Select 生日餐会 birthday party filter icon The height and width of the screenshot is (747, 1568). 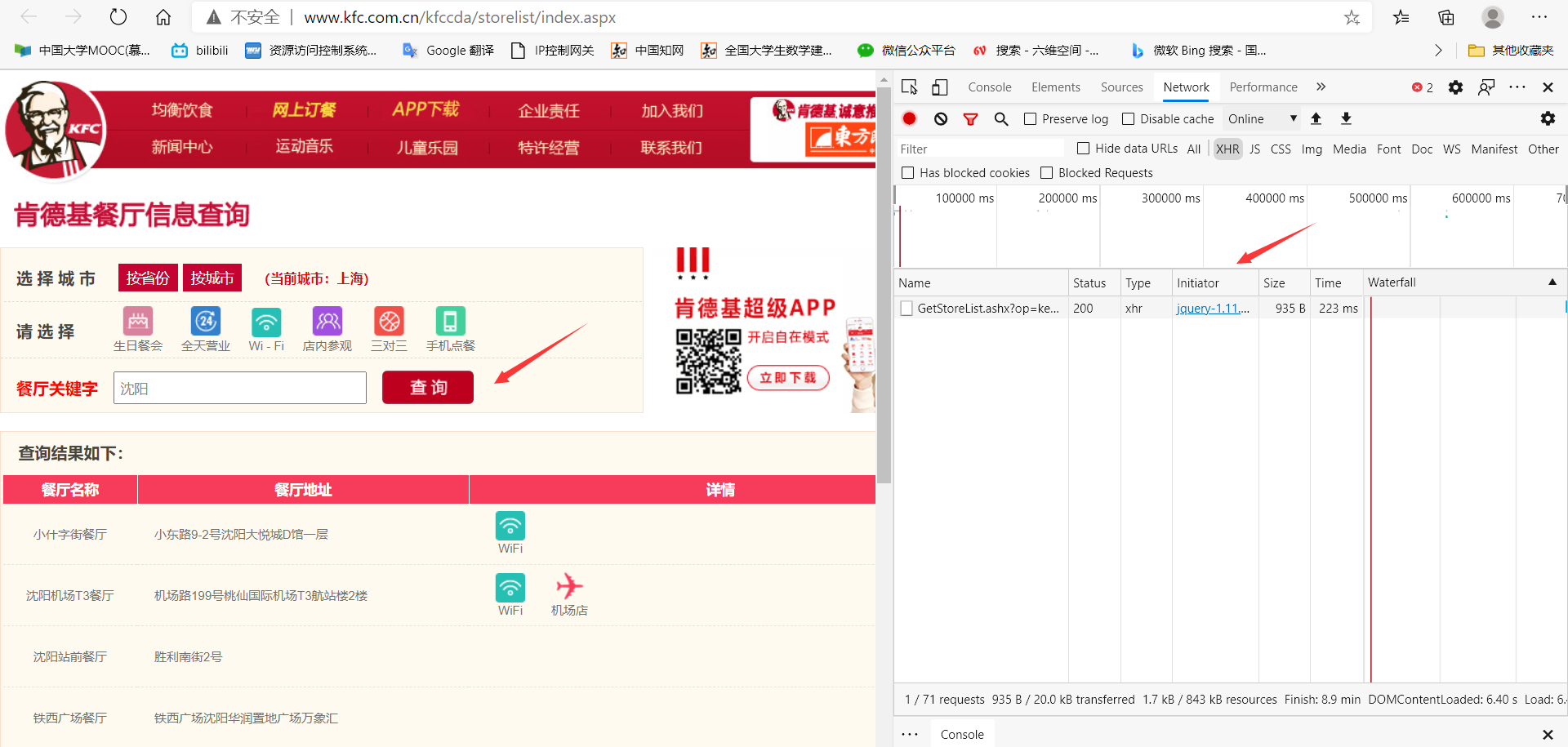tap(138, 328)
